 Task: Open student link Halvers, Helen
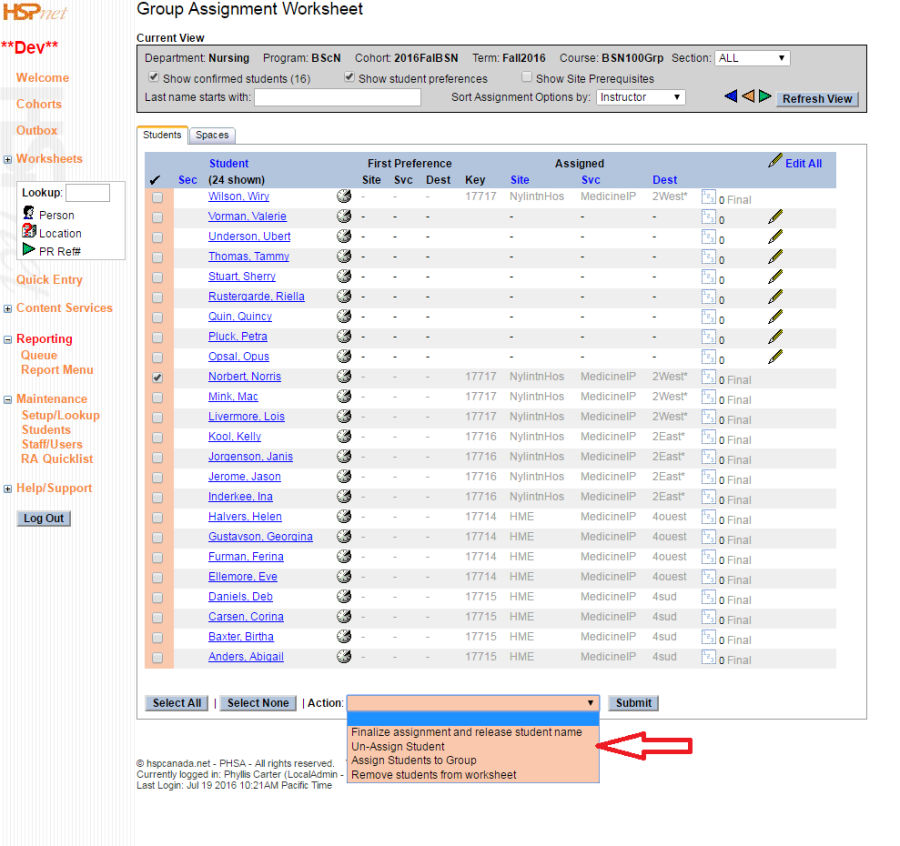point(245,517)
